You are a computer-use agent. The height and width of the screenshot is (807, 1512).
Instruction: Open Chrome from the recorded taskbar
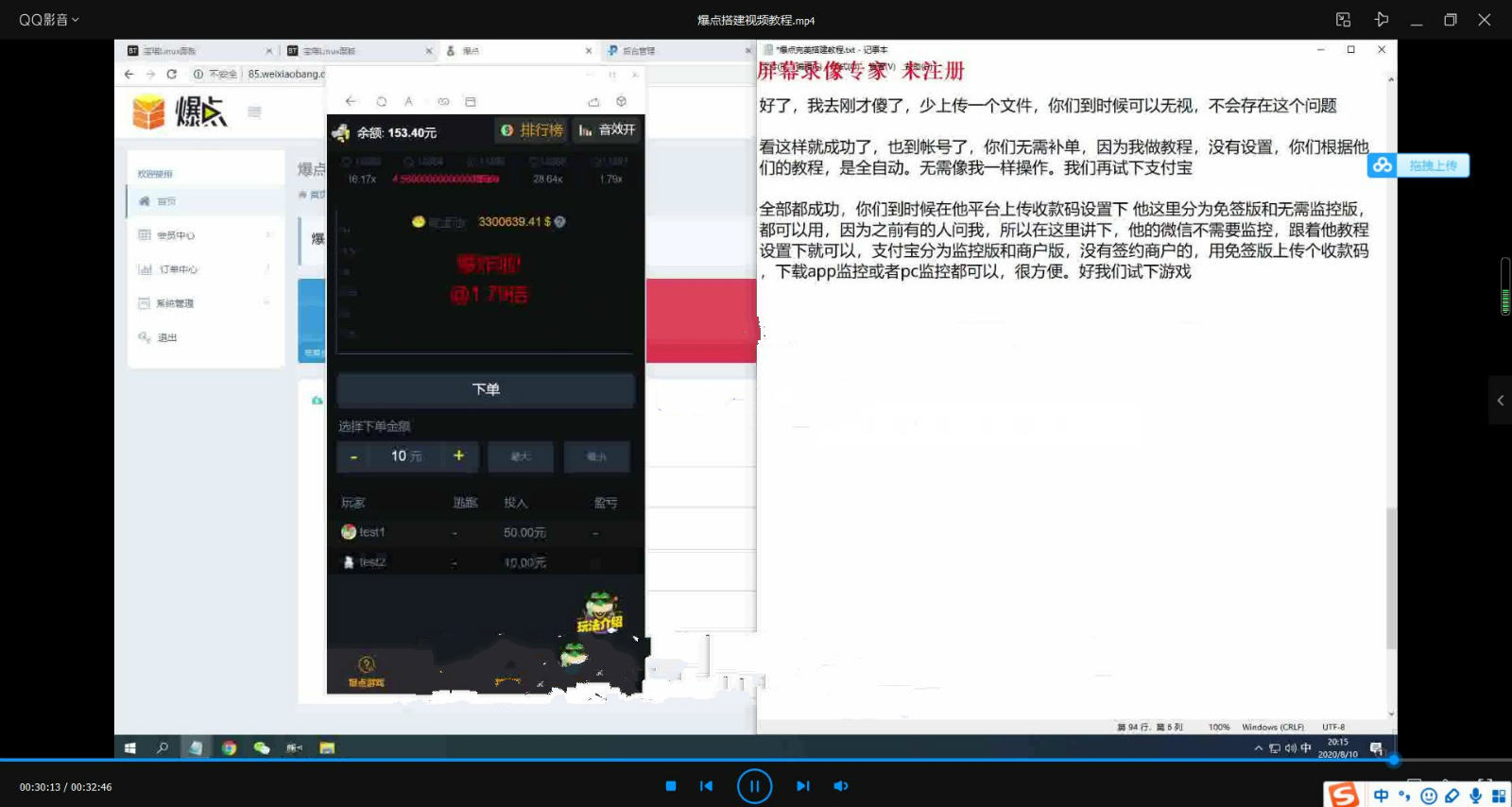(x=229, y=747)
